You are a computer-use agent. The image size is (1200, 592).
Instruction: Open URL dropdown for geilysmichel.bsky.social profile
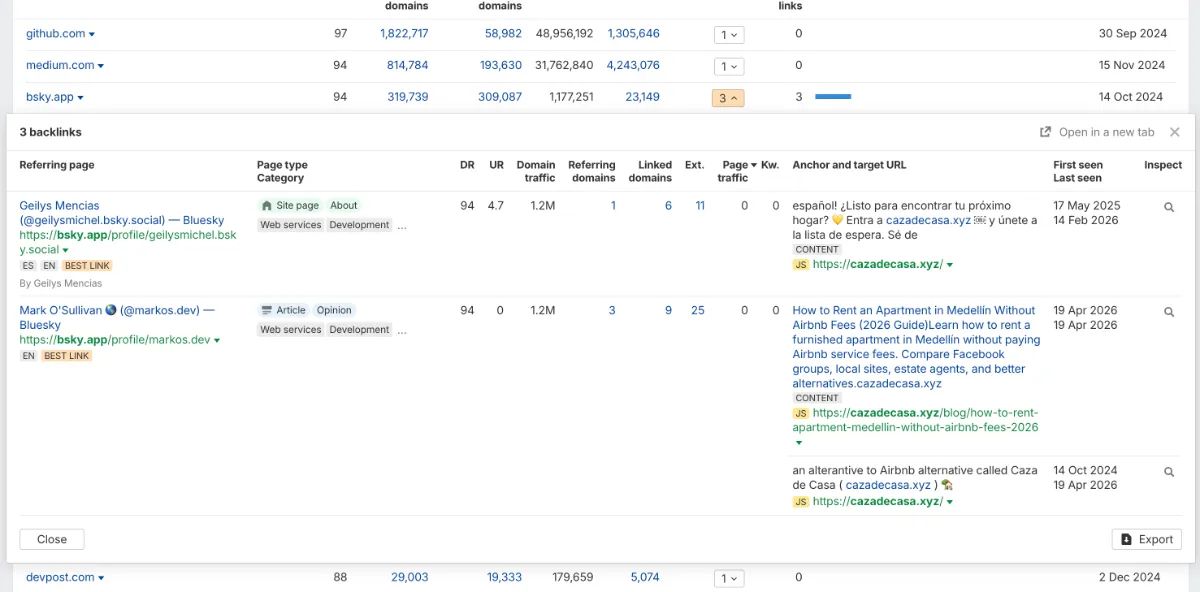(66, 251)
